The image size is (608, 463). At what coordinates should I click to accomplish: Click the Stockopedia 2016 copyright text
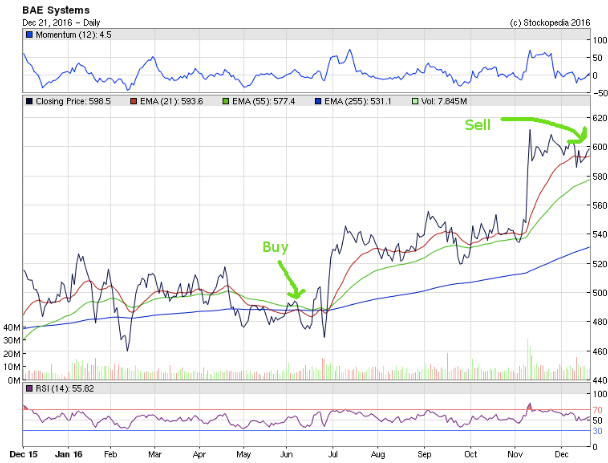coord(550,22)
